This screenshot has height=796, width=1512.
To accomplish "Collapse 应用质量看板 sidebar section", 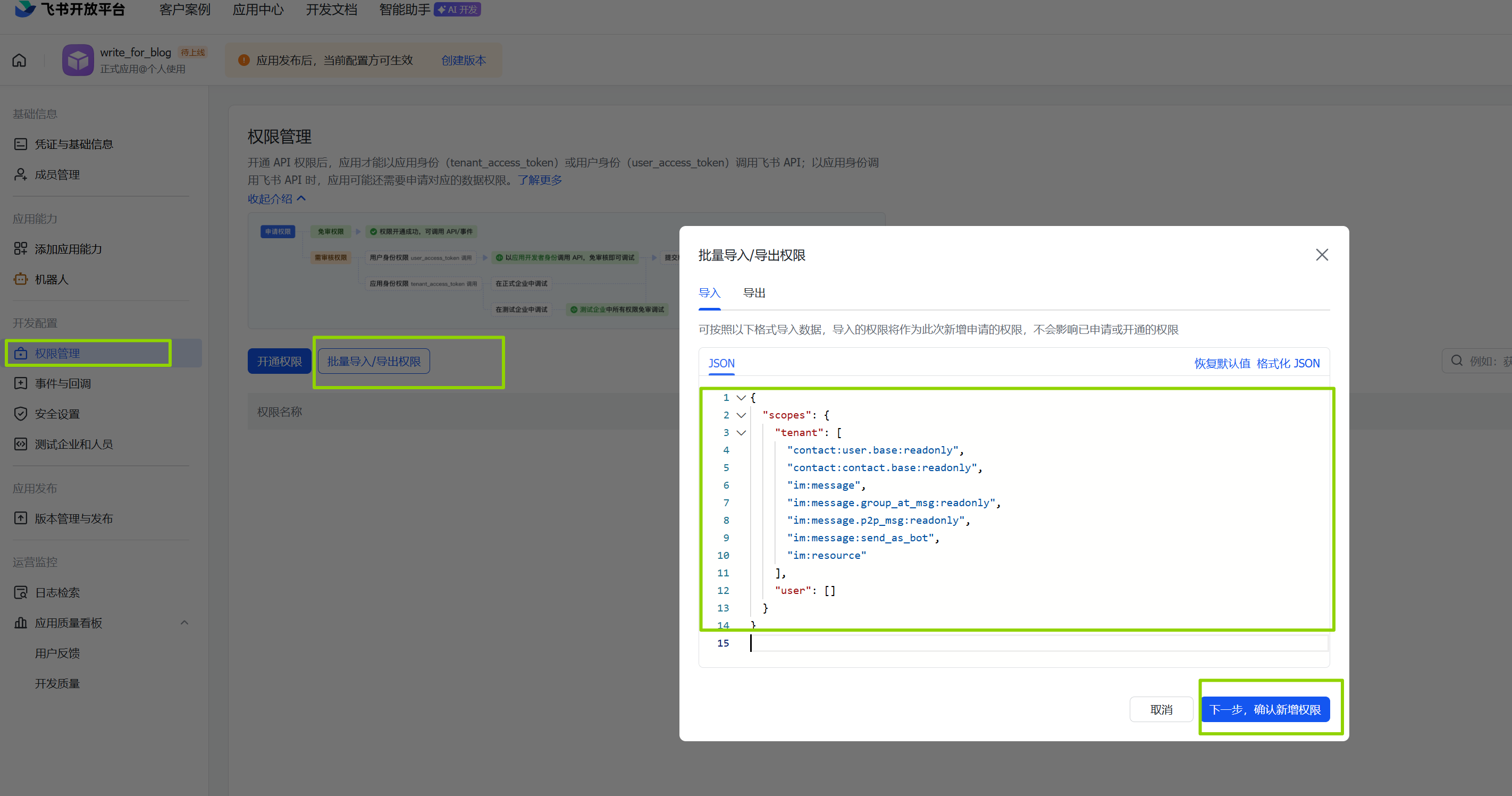I will coord(184,623).
